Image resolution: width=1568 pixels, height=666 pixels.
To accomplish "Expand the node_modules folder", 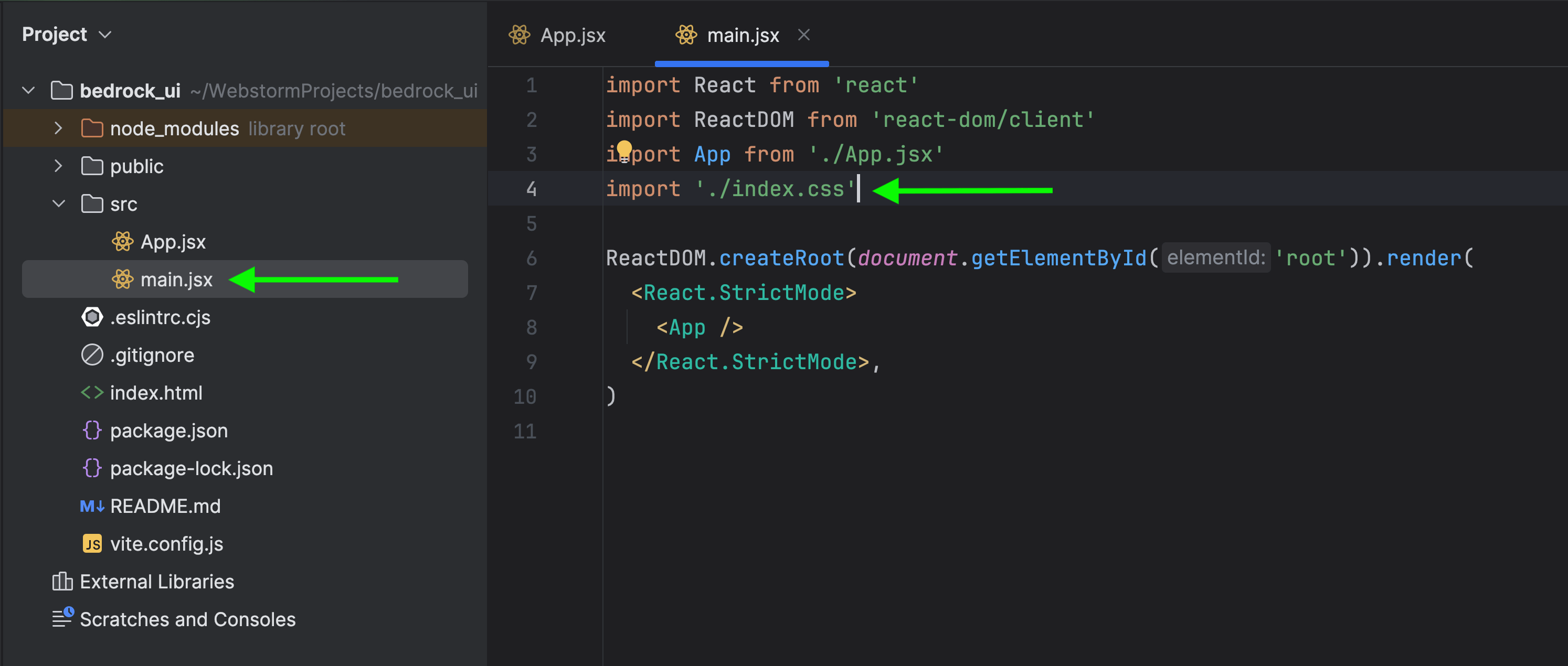I will [58, 128].
